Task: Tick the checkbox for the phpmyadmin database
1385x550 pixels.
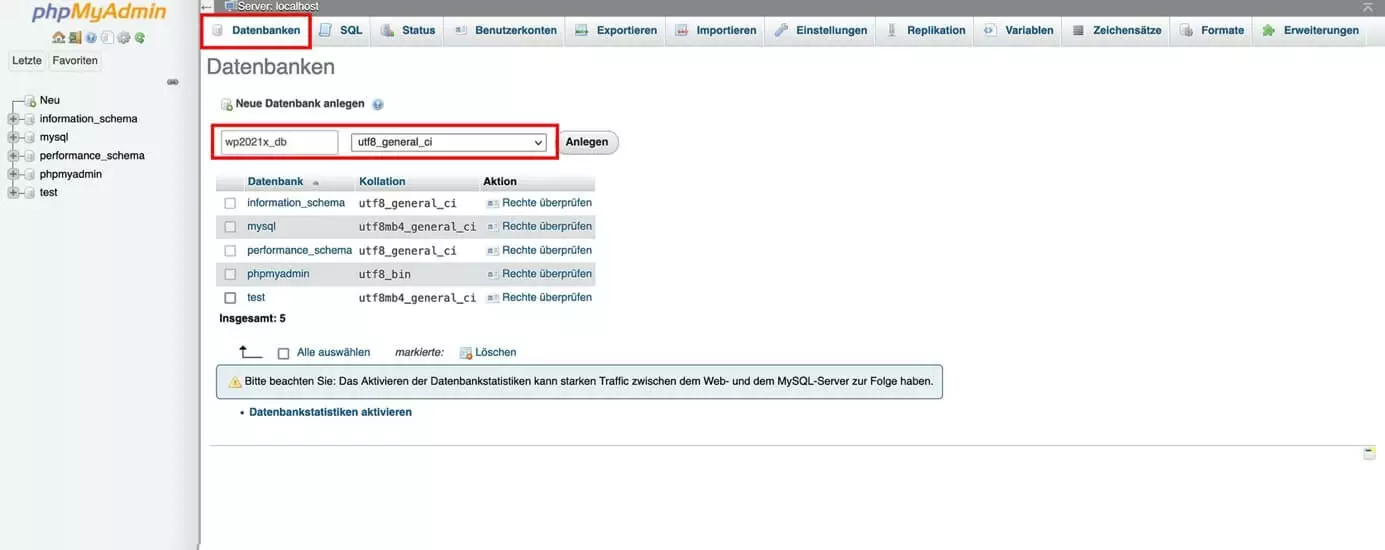Action: (230, 274)
